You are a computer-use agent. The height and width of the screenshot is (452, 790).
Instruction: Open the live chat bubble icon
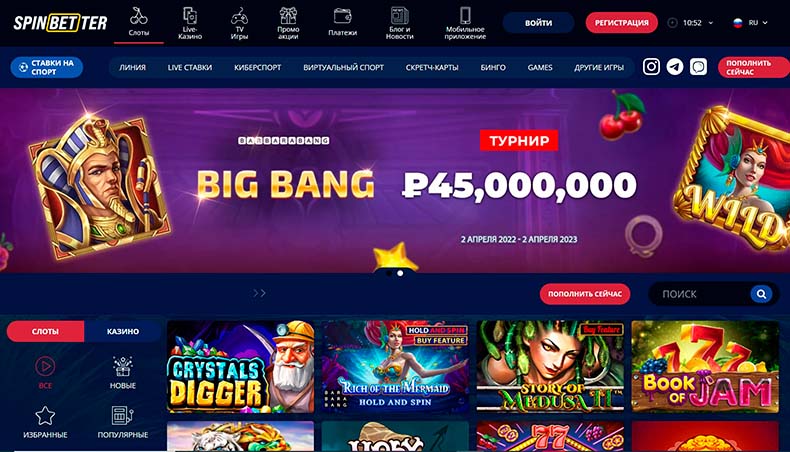[698, 67]
